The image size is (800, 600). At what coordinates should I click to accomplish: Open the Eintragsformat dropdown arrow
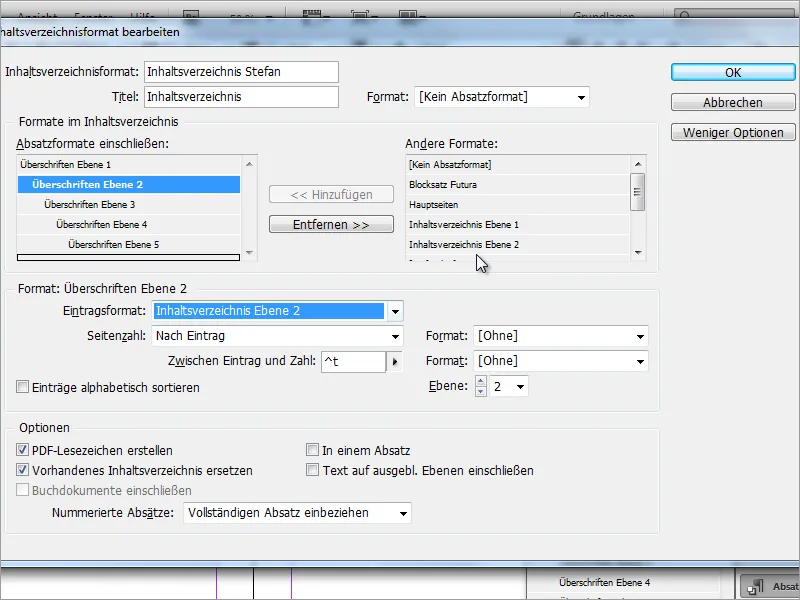click(395, 311)
